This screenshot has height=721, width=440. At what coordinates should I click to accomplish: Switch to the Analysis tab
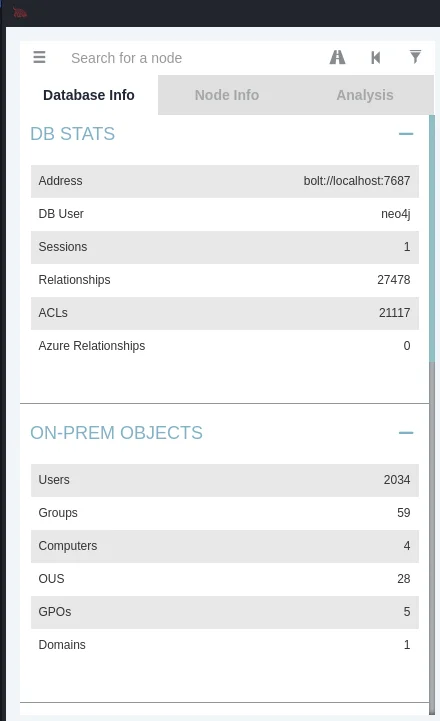[365, 95]
